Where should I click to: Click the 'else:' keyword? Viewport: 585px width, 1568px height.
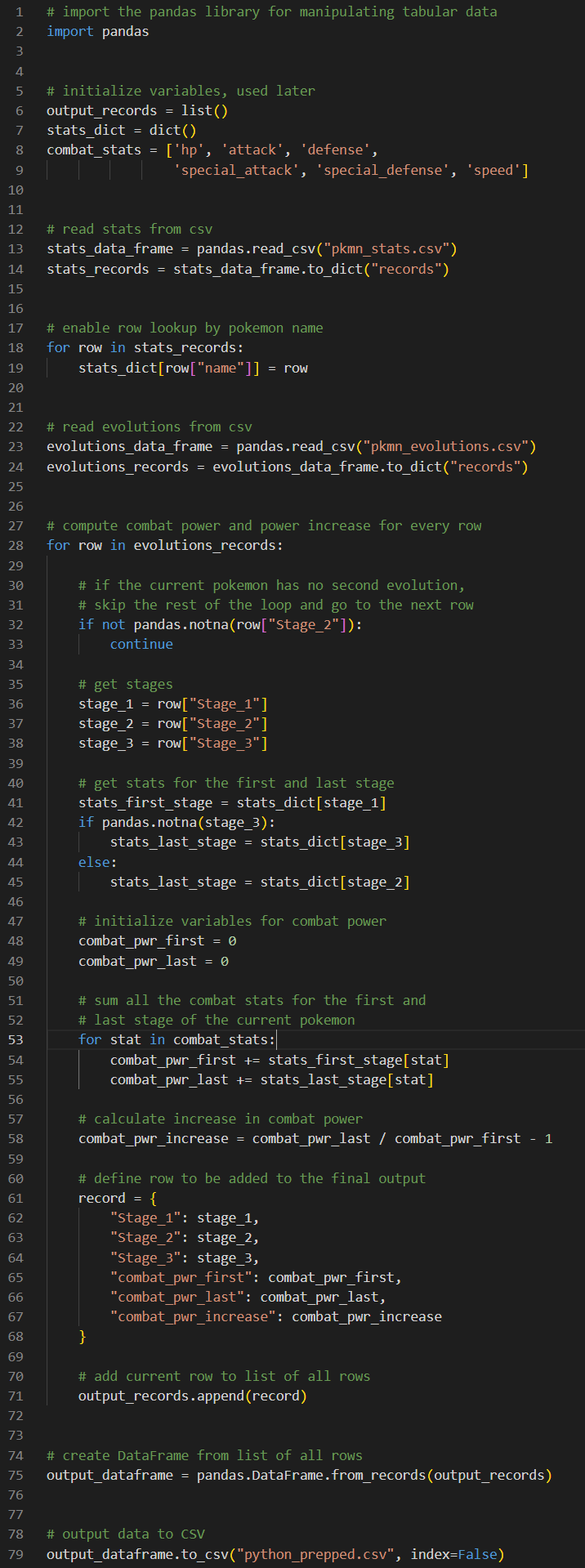coord(98,862)
